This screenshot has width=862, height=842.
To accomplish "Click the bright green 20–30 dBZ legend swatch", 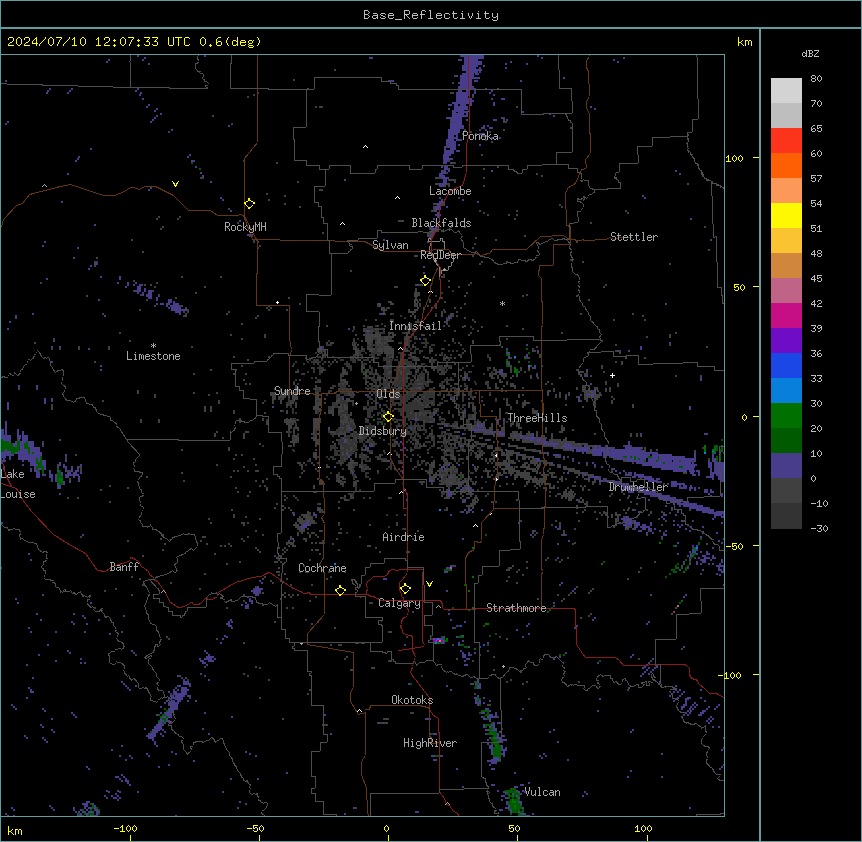I will click(786, 416).
